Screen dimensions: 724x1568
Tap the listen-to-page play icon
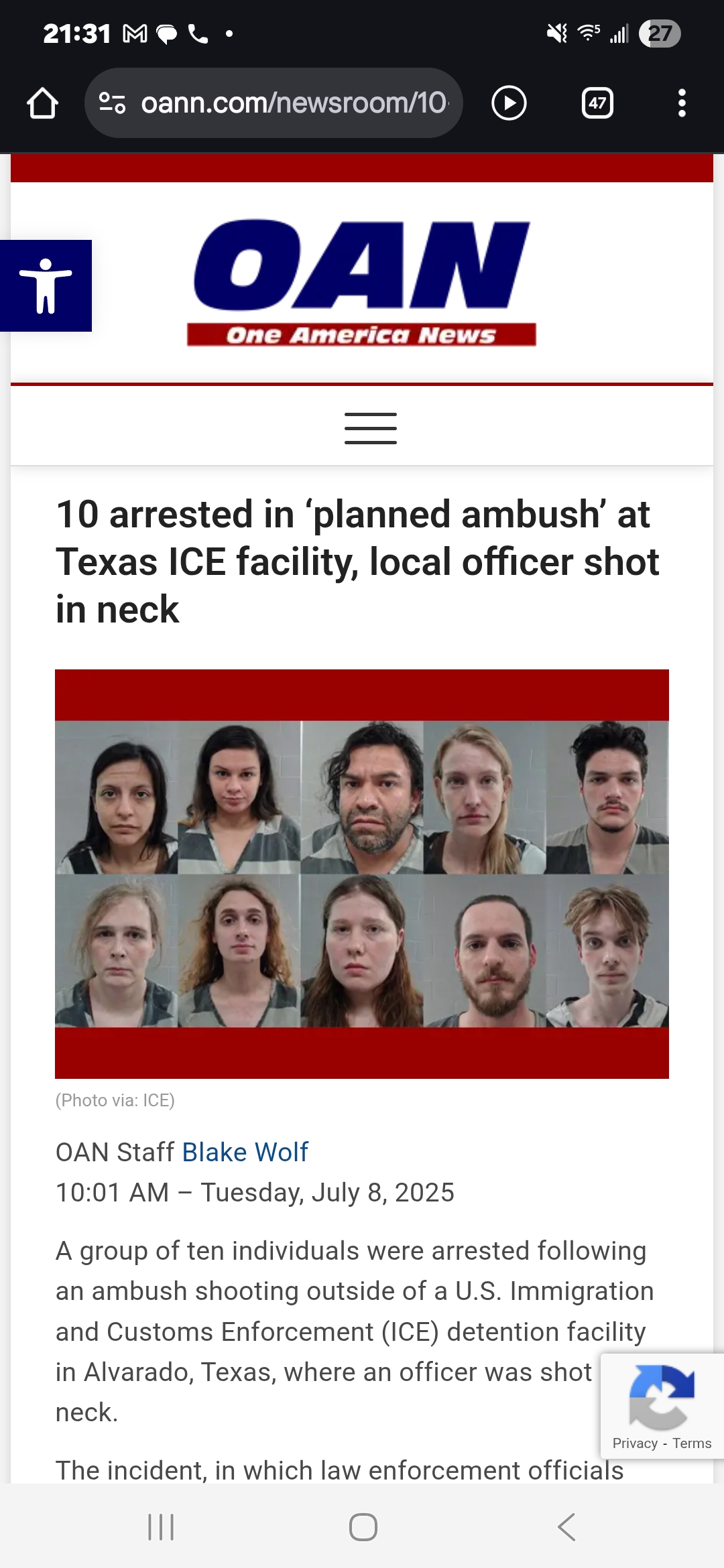click(x=509, y=103)
